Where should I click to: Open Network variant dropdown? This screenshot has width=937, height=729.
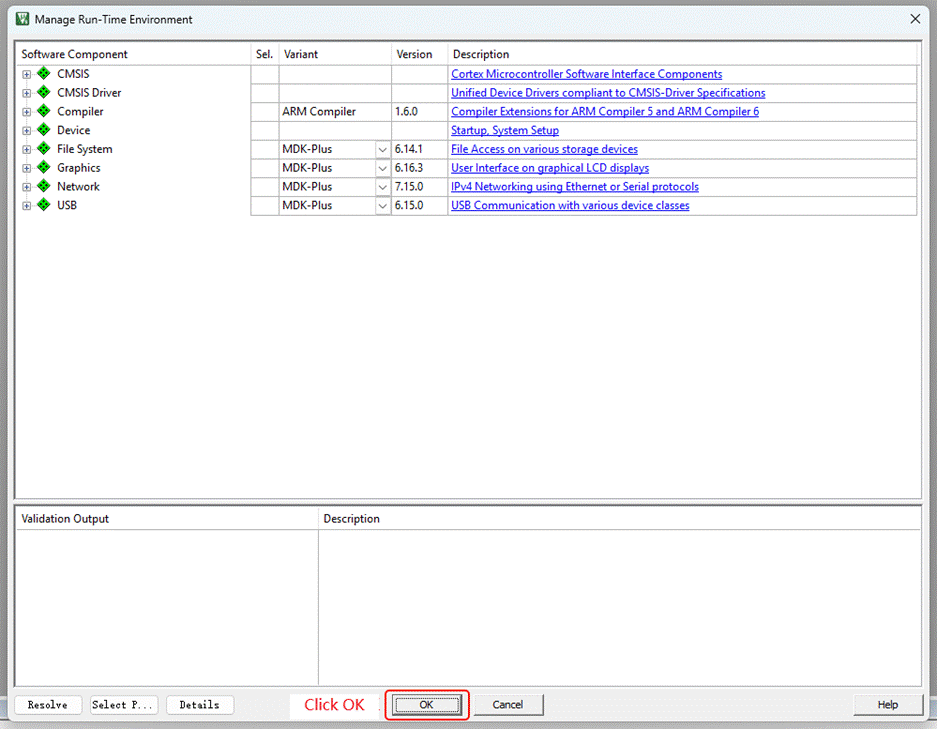(x=382, y=187)
